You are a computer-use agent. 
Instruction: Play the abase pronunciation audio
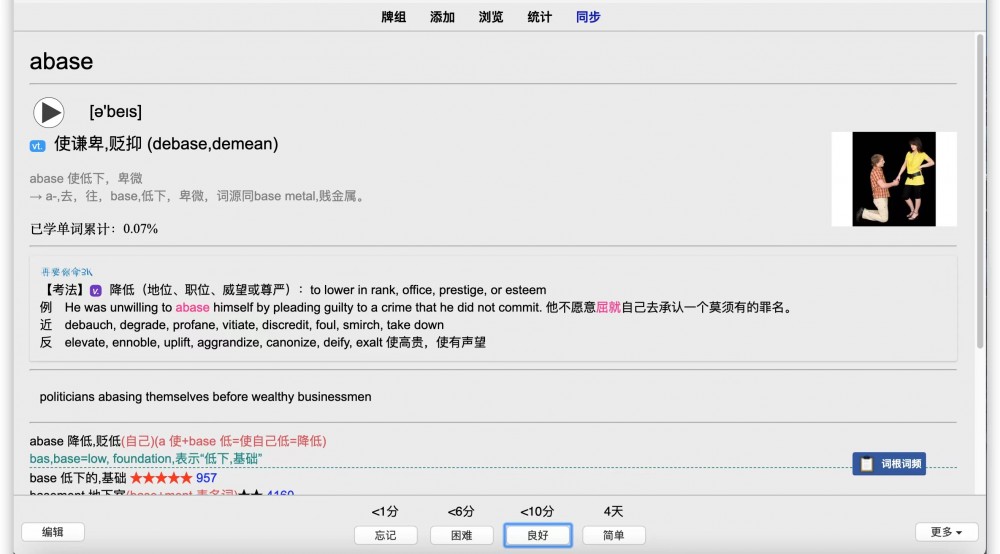tap(48, 113)
